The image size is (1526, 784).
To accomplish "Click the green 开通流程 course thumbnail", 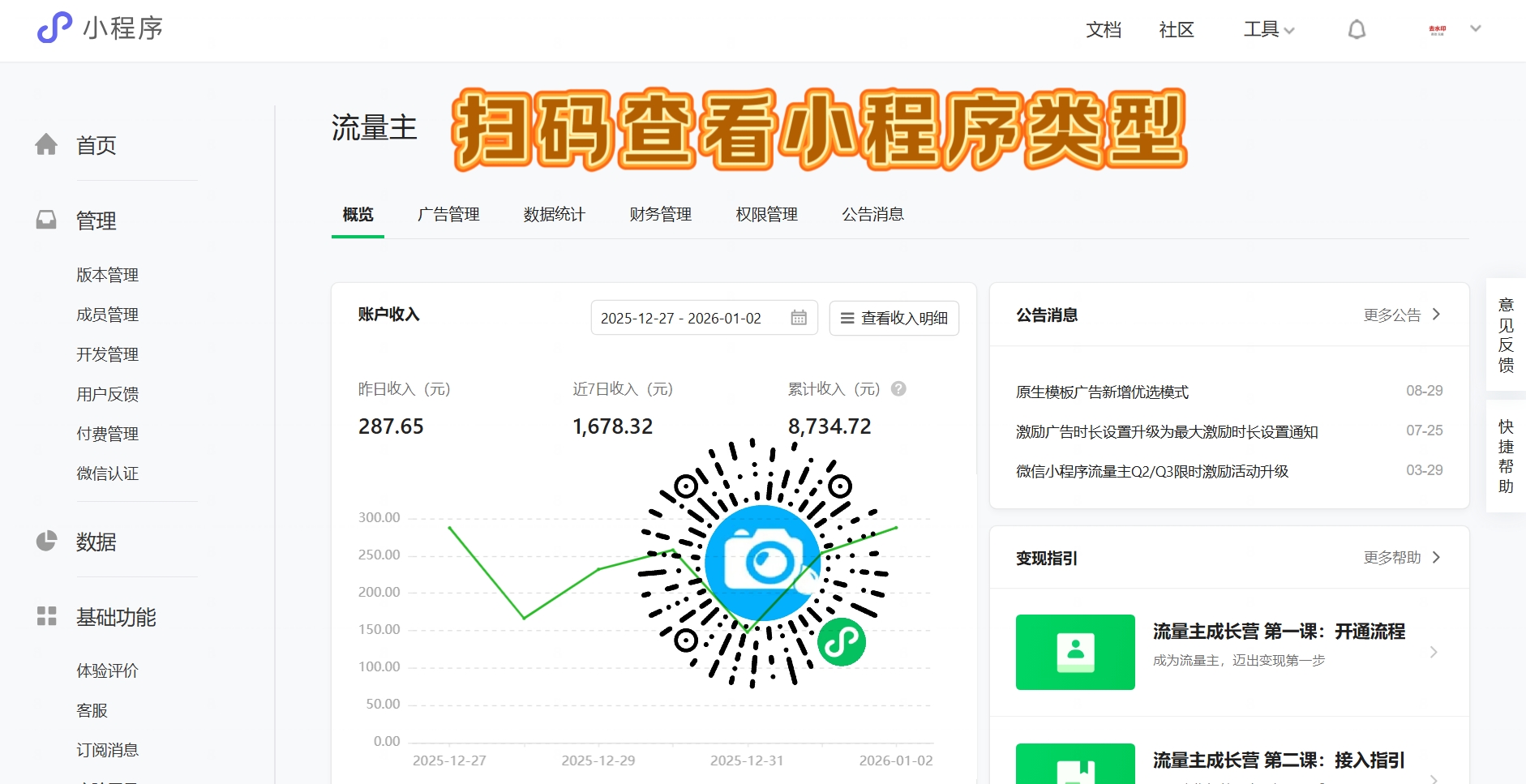I will click(1074, 652).
